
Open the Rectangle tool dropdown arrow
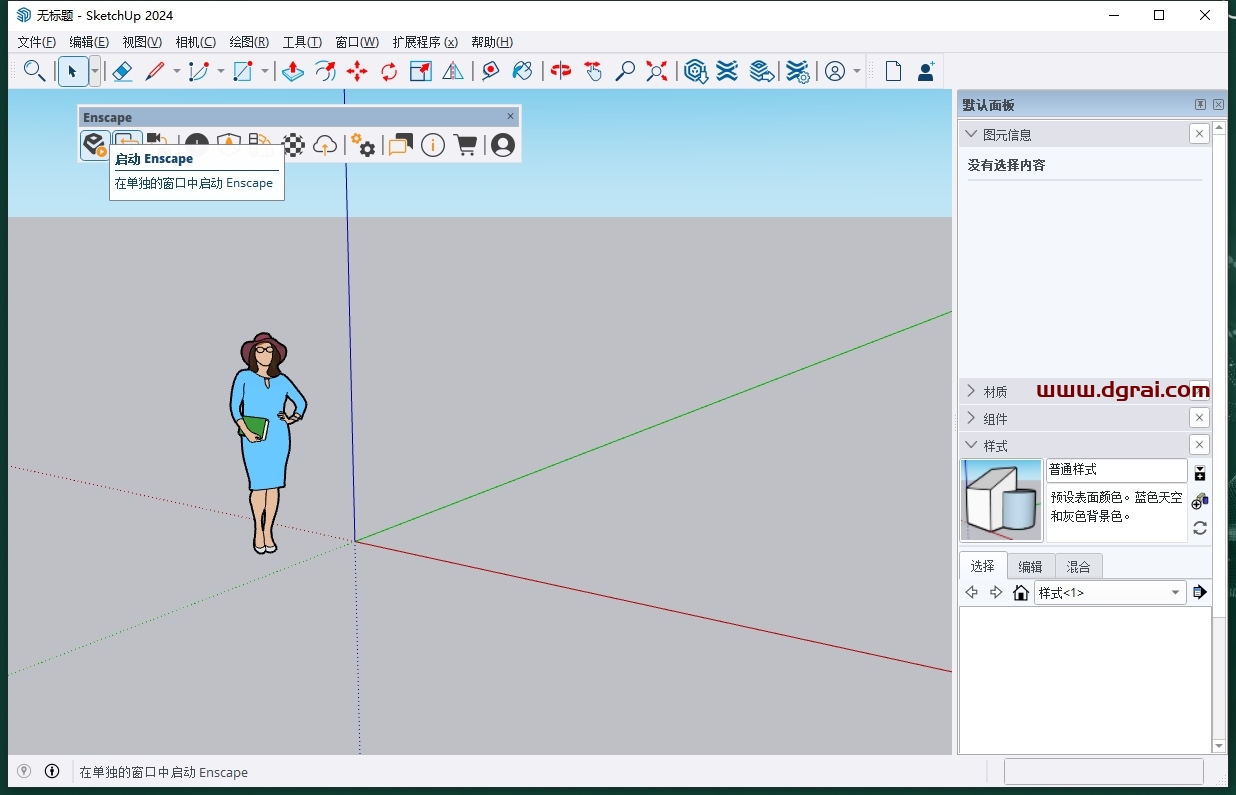tap(265, 71)
